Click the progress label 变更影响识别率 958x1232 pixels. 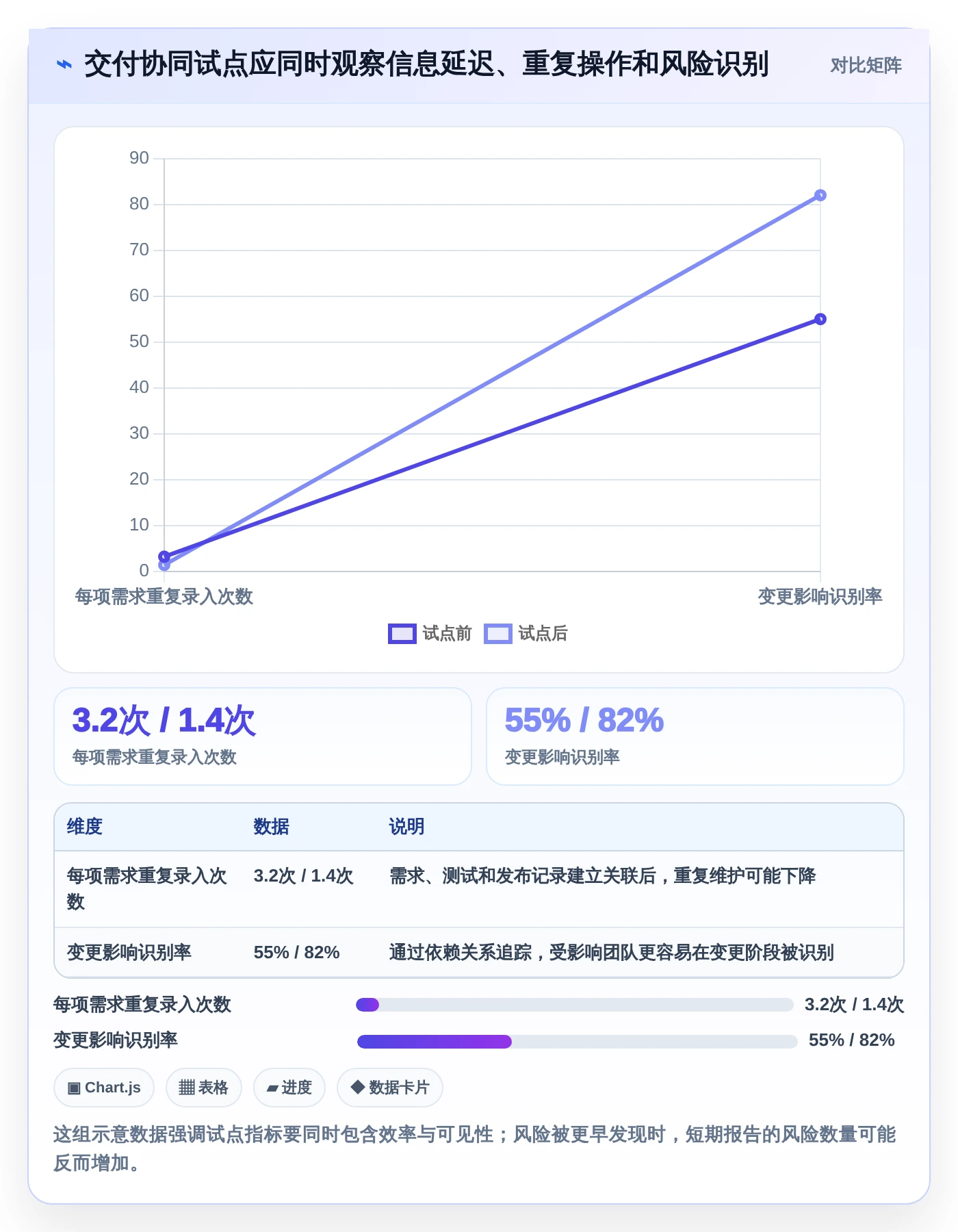pos(116,1040)
